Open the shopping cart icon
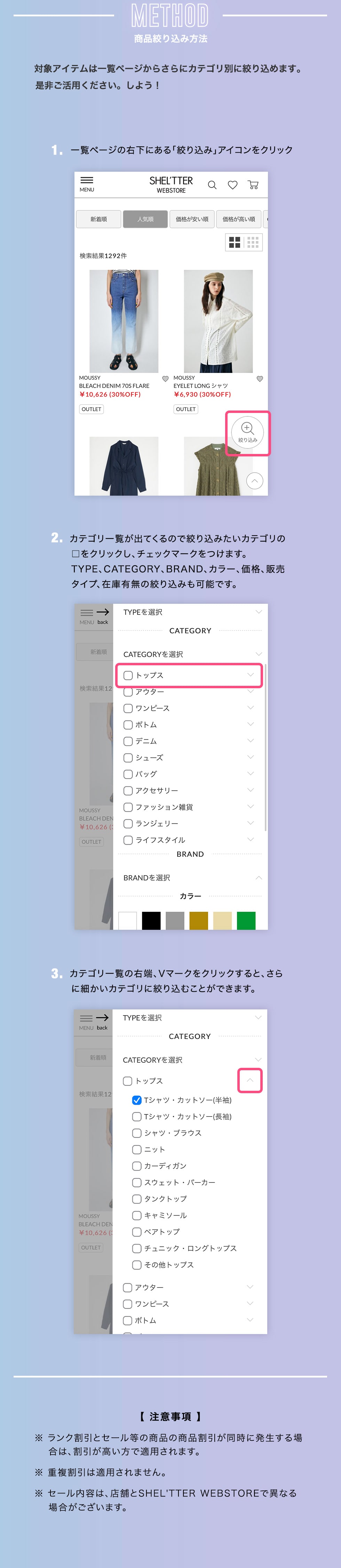The image size is (341, 1568). [x=253, y=185]
